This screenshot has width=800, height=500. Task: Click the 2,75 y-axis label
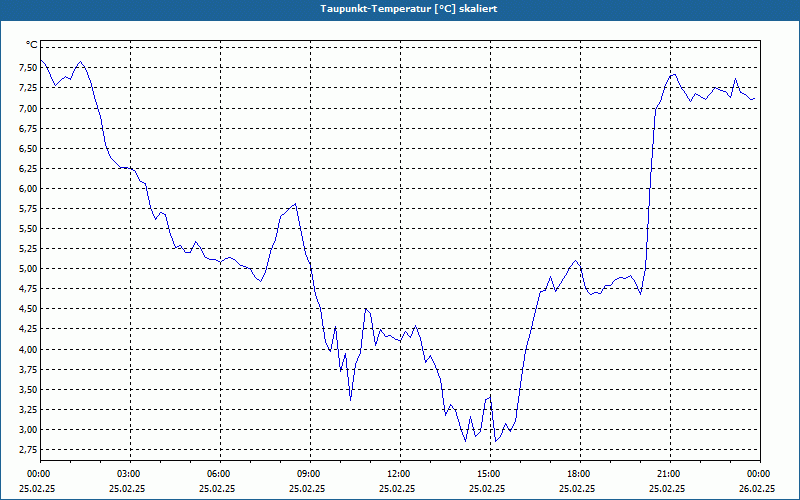[27, 449]
